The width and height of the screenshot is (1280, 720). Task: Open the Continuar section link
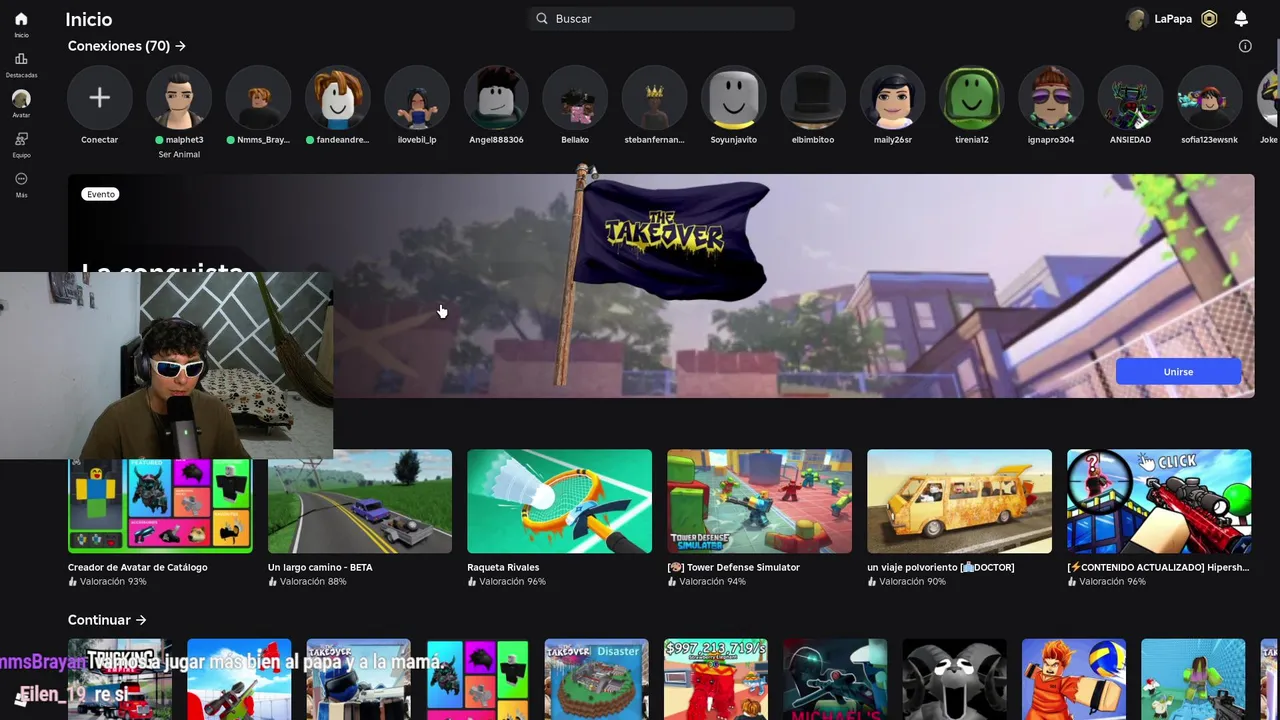point(107,620)
